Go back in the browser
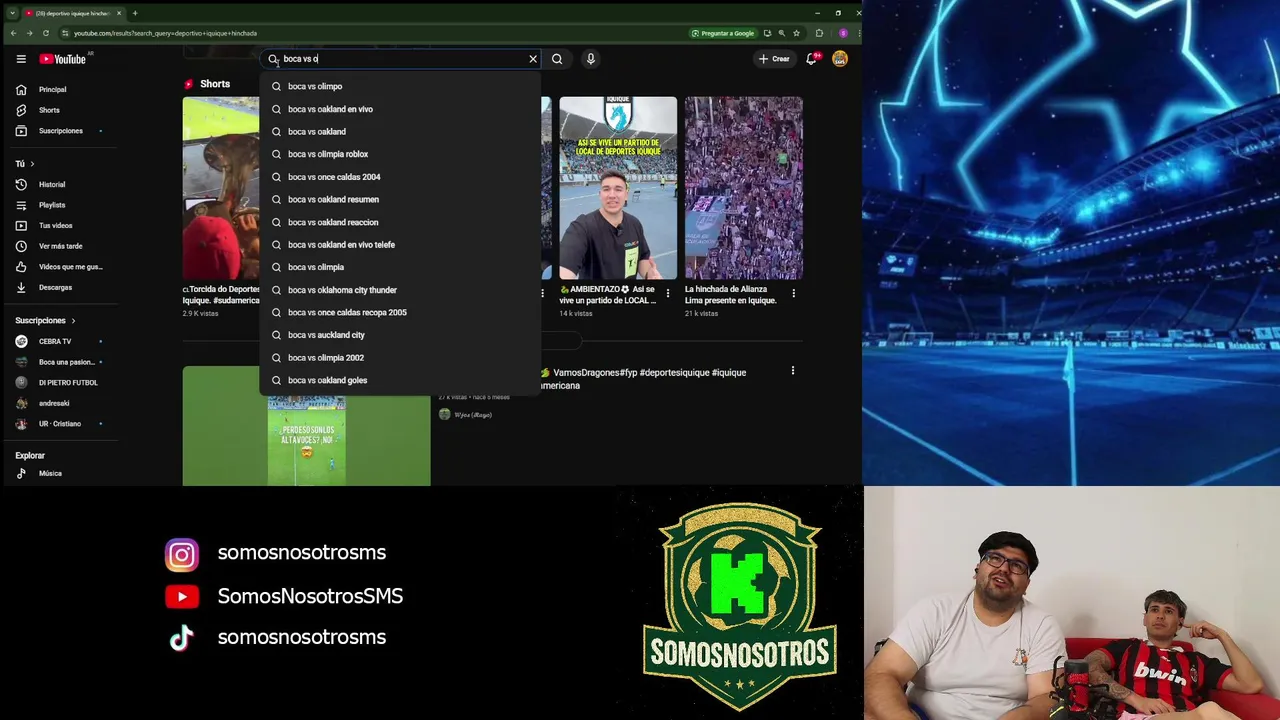1280x720 pixels. click(13, 33)
